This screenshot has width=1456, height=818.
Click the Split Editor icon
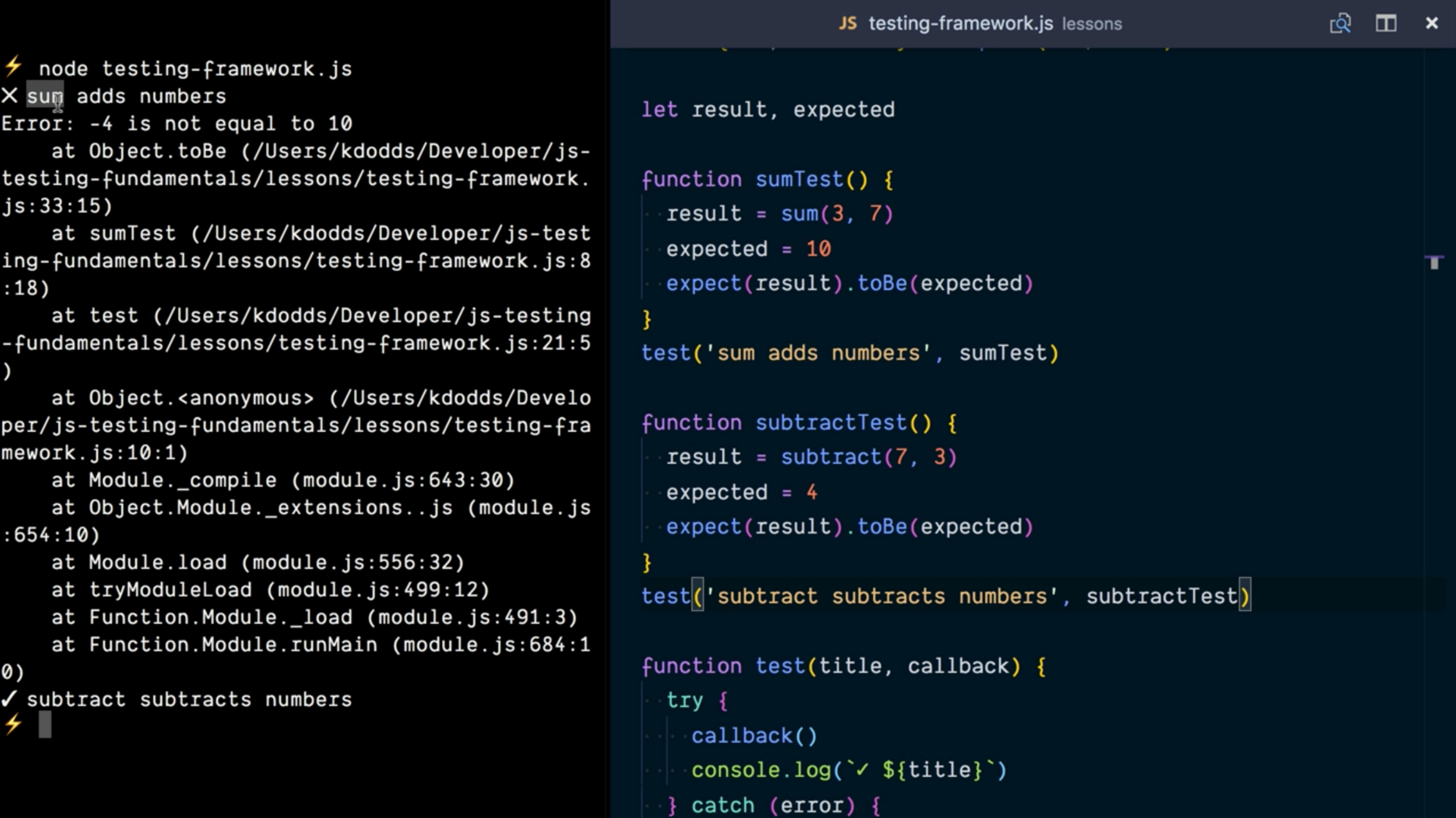click(x=1386, y=23)
